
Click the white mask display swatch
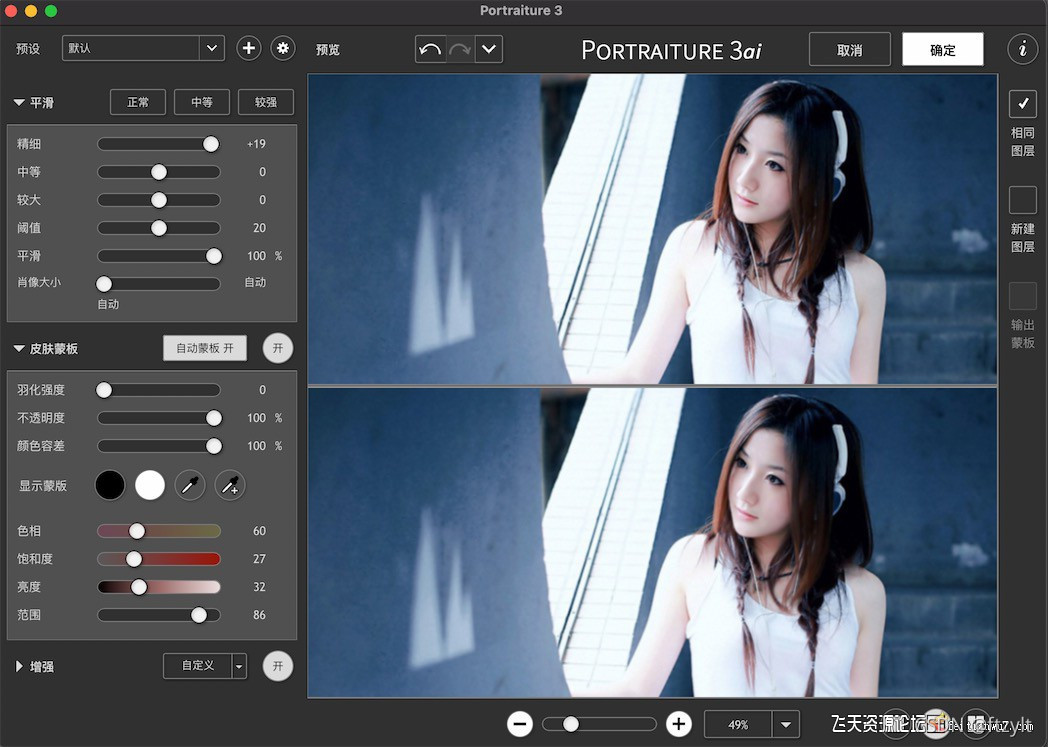pyautogui.click(x=150, y=485)
